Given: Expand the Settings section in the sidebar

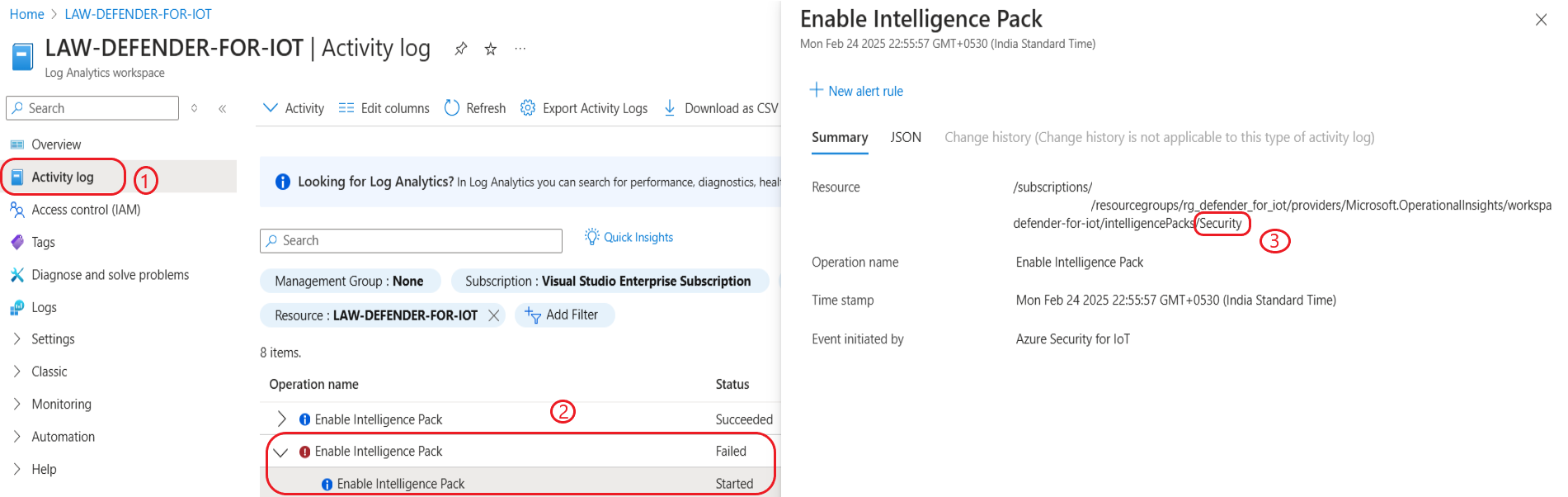Looking at the screenshot, I should (x=53, y=339).
